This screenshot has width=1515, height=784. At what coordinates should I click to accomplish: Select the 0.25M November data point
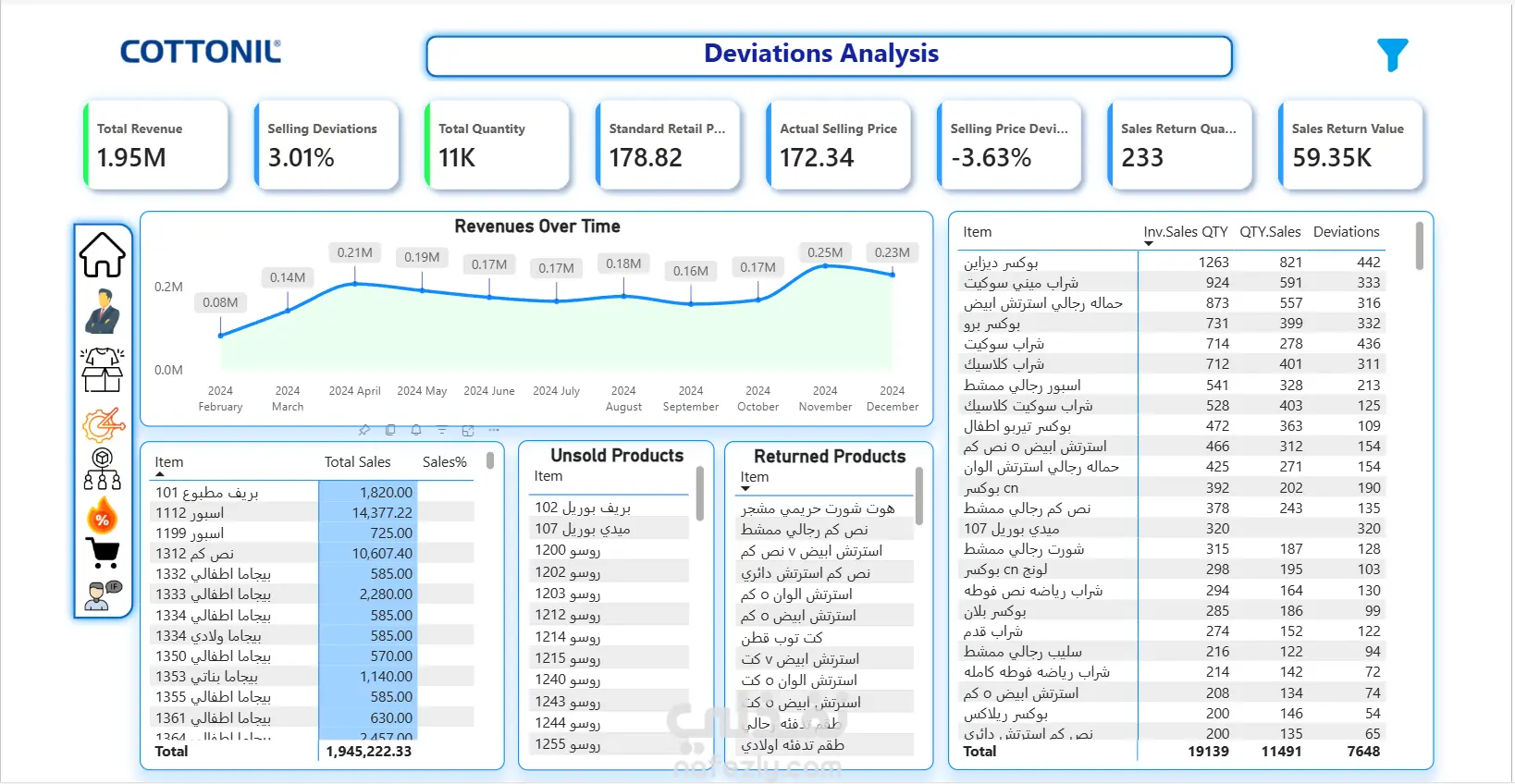point(825,266)
